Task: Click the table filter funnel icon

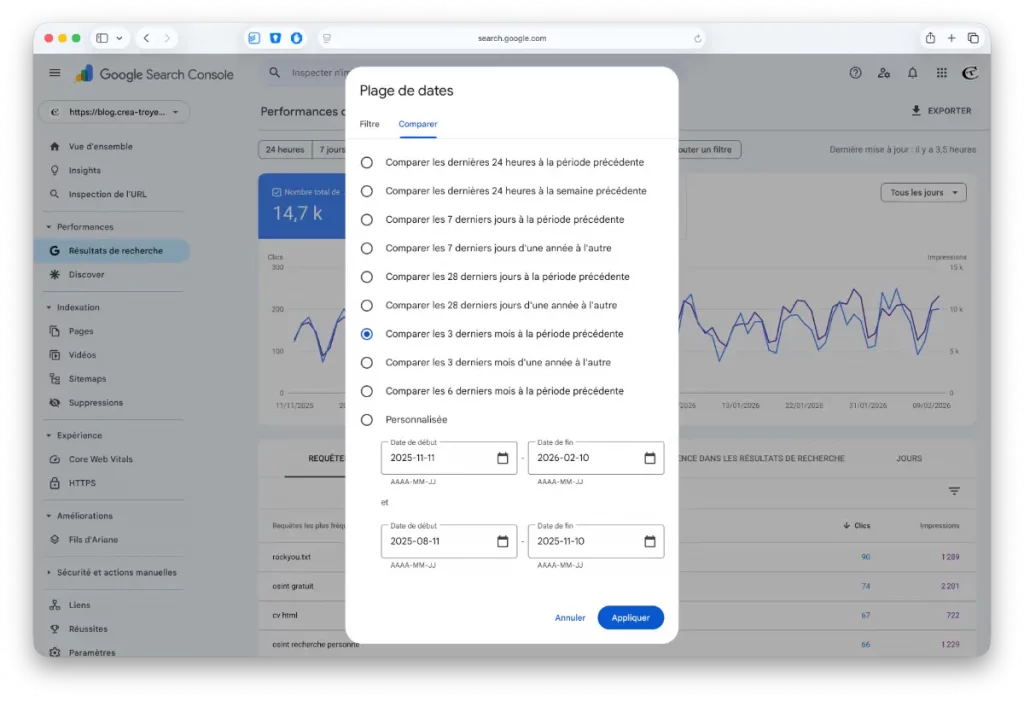Action: (x=954, y=491)
